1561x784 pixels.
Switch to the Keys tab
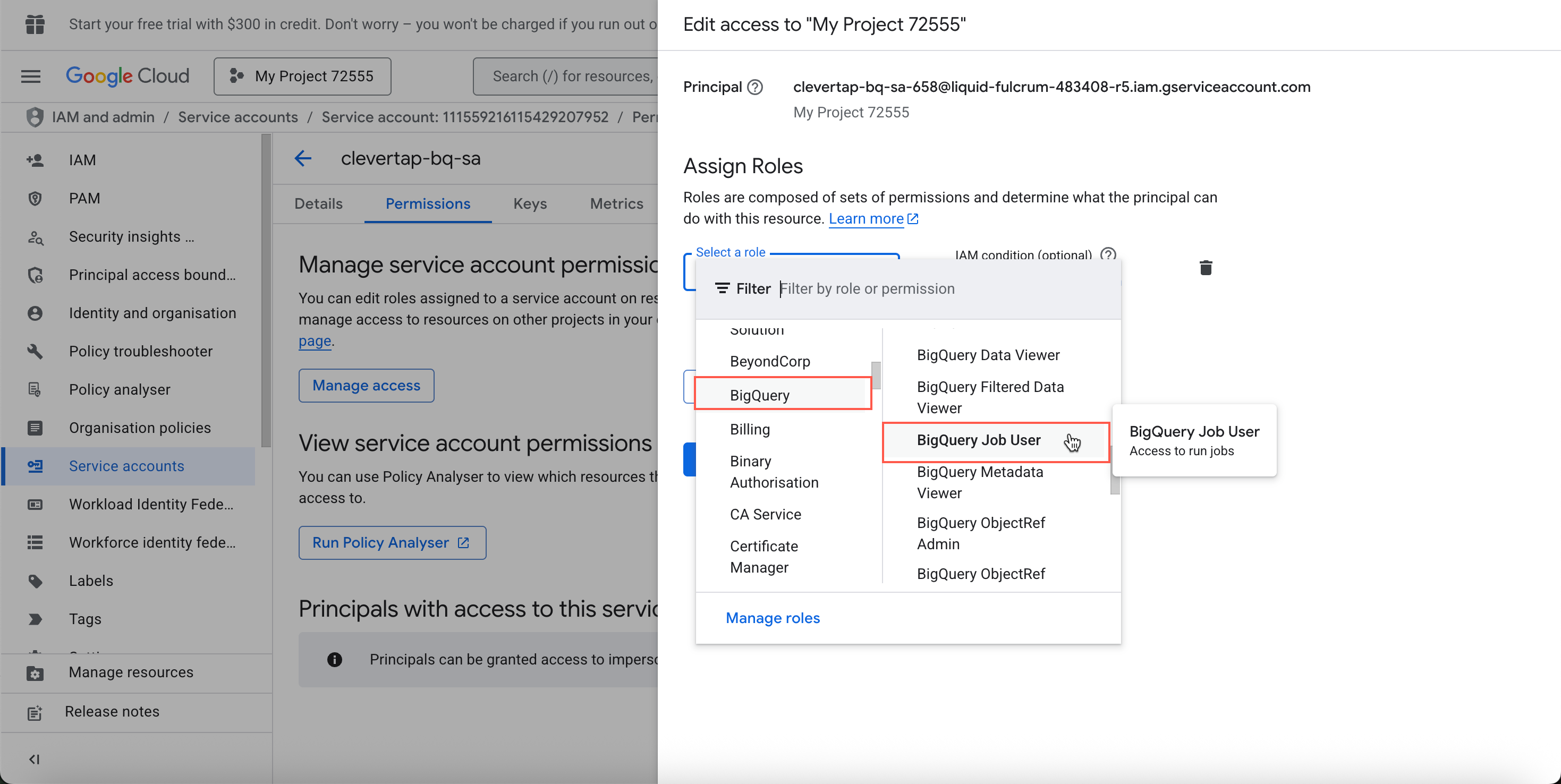point(530,203)
